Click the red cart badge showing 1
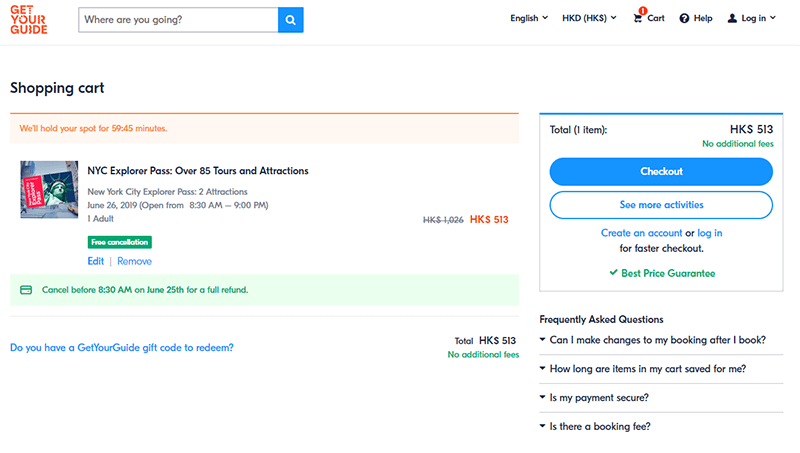800x453 pixels. (x=643, y=11)
